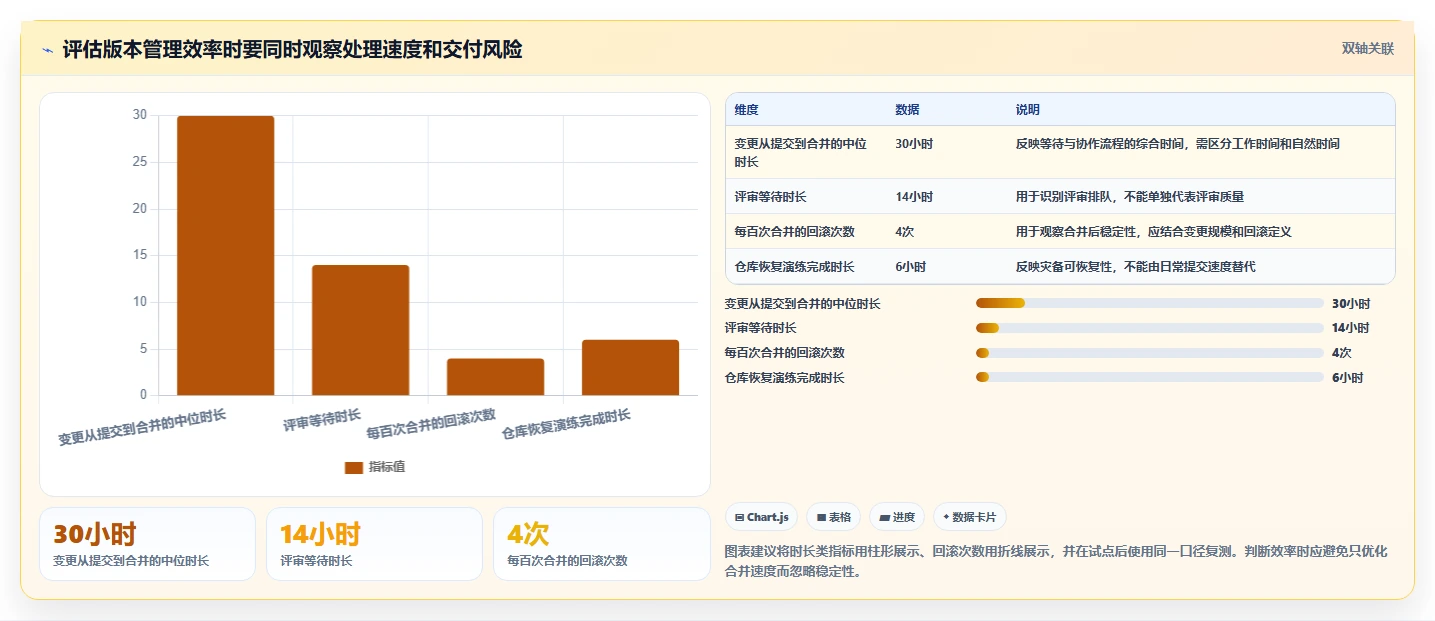The height and width of the screenshot is (621, 1435).
Task: Click the 仓库恢复演练完成时长 chart bar
Action: (630, 367)
